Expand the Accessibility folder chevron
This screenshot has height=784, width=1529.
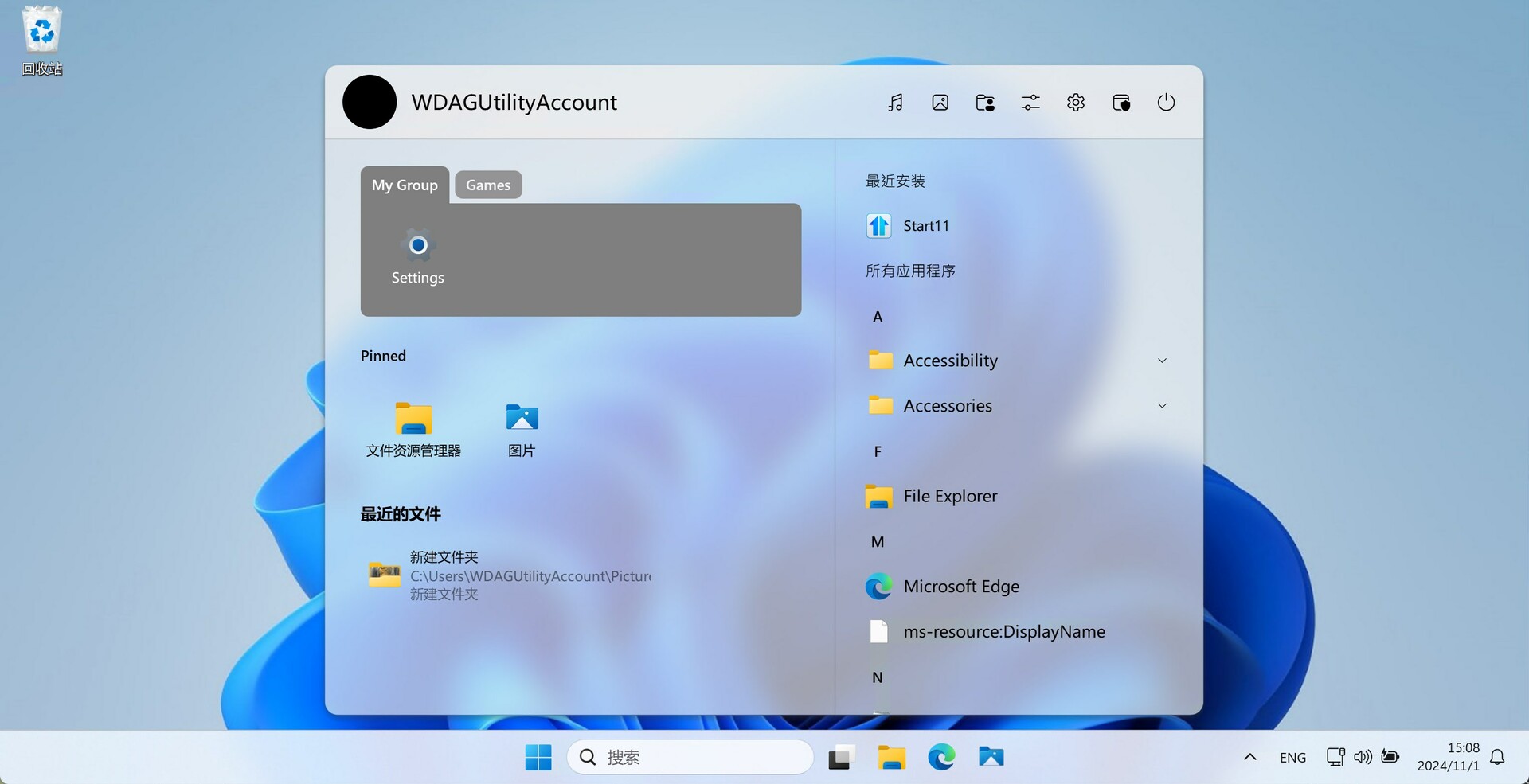[x=1162, y=361]
